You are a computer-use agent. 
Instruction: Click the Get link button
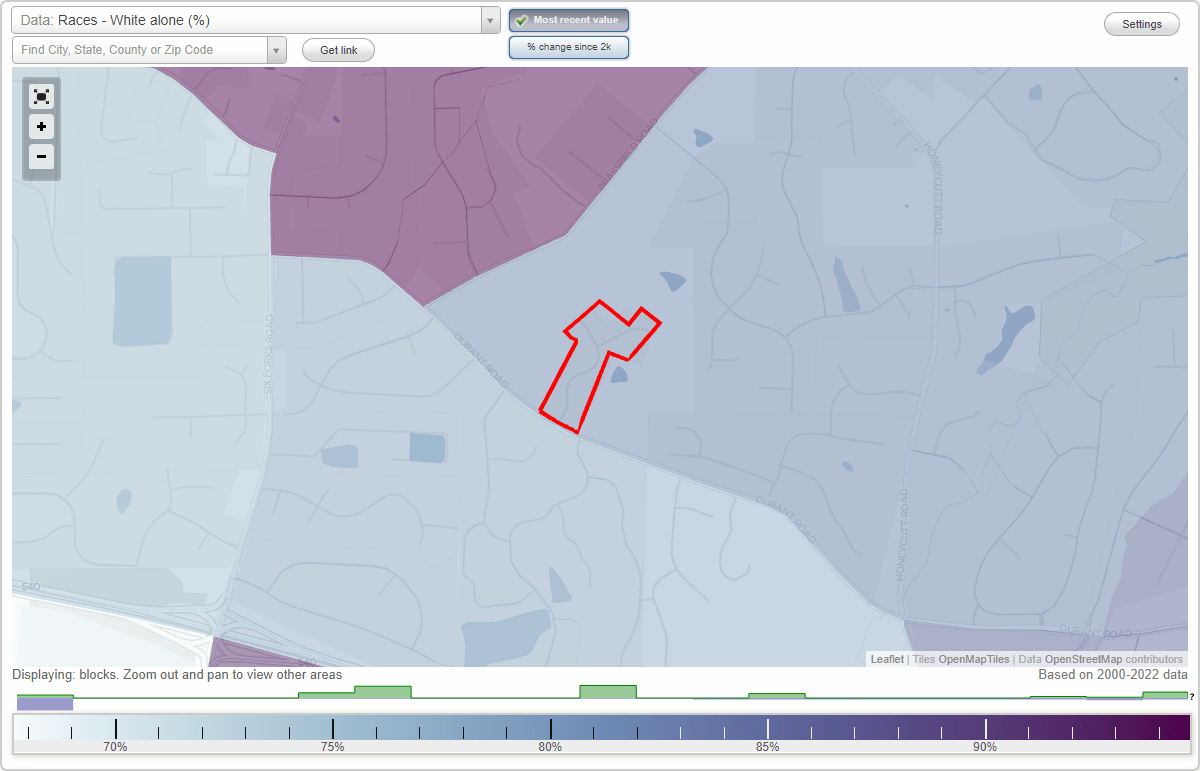pos(338,50)
